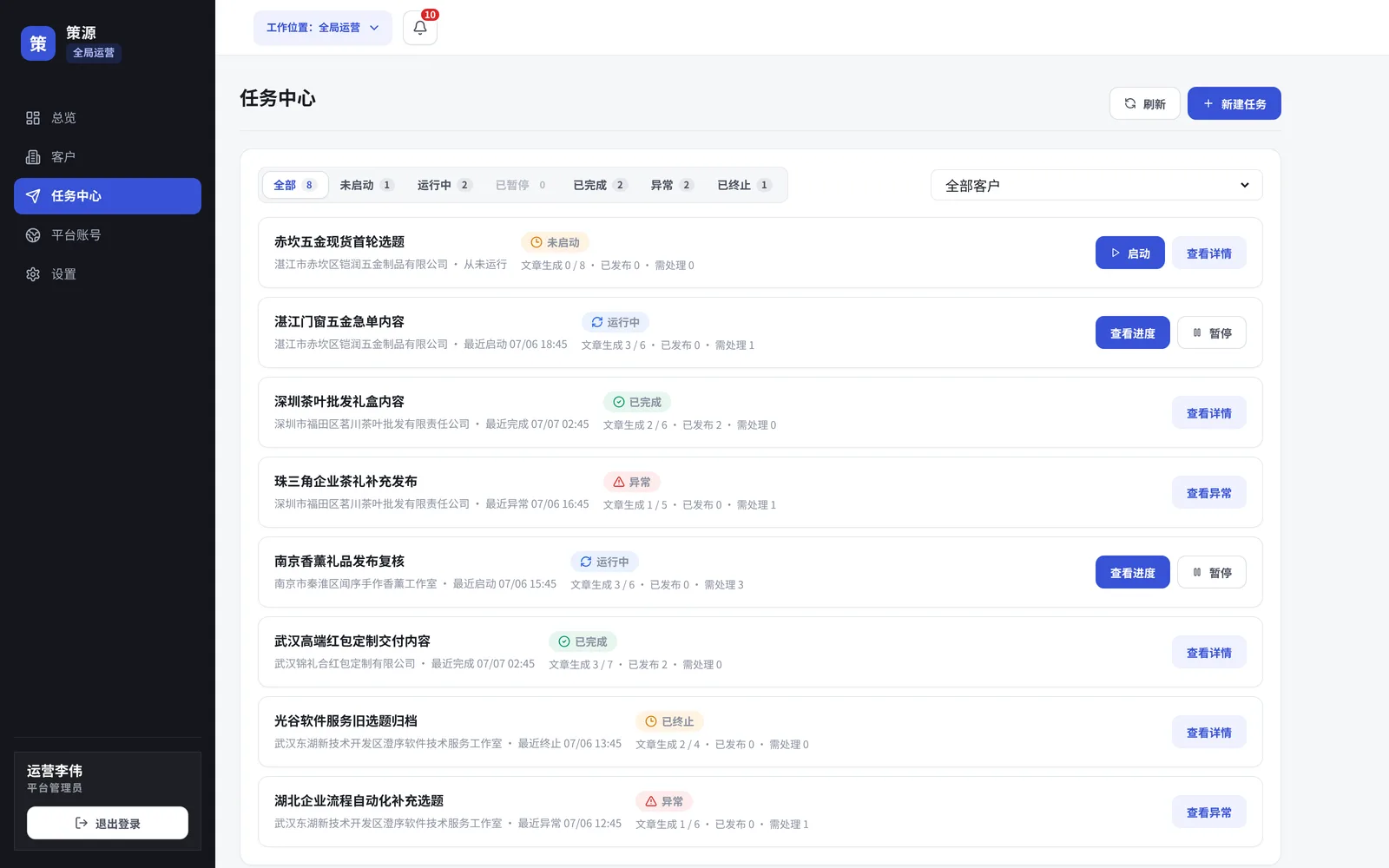Click task title 武汉高端红包定制交付内容

tap(352, 641)
